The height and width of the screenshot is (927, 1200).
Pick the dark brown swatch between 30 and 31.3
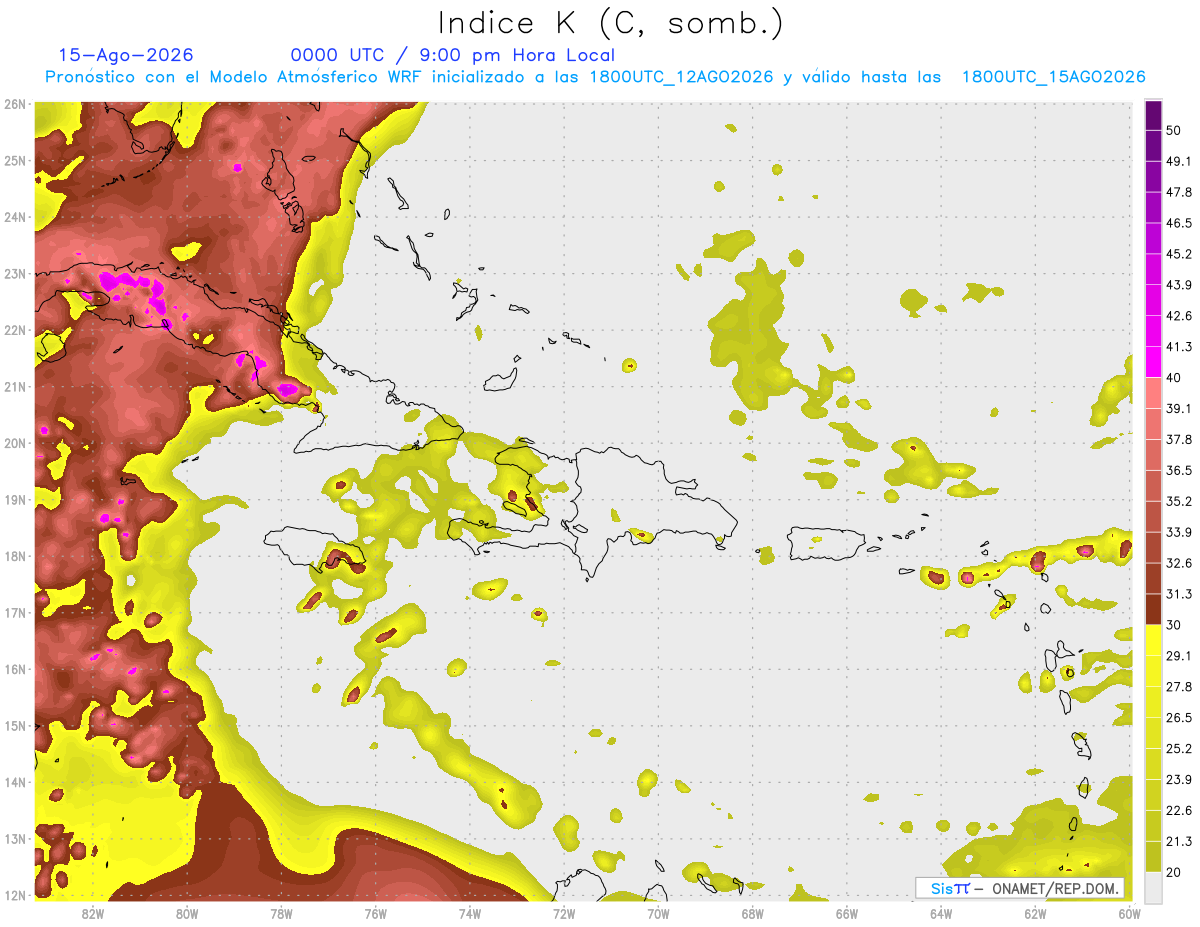point(1153,609)
